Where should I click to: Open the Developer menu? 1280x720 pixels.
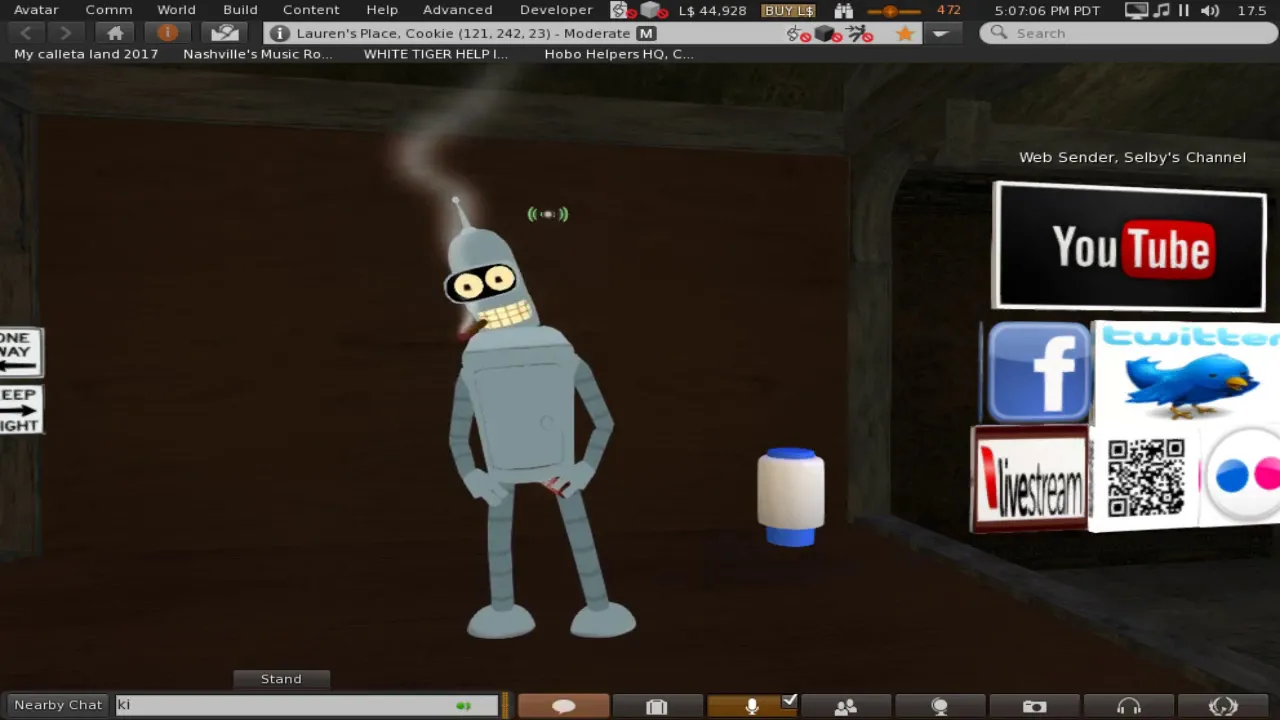pos(556,10)
